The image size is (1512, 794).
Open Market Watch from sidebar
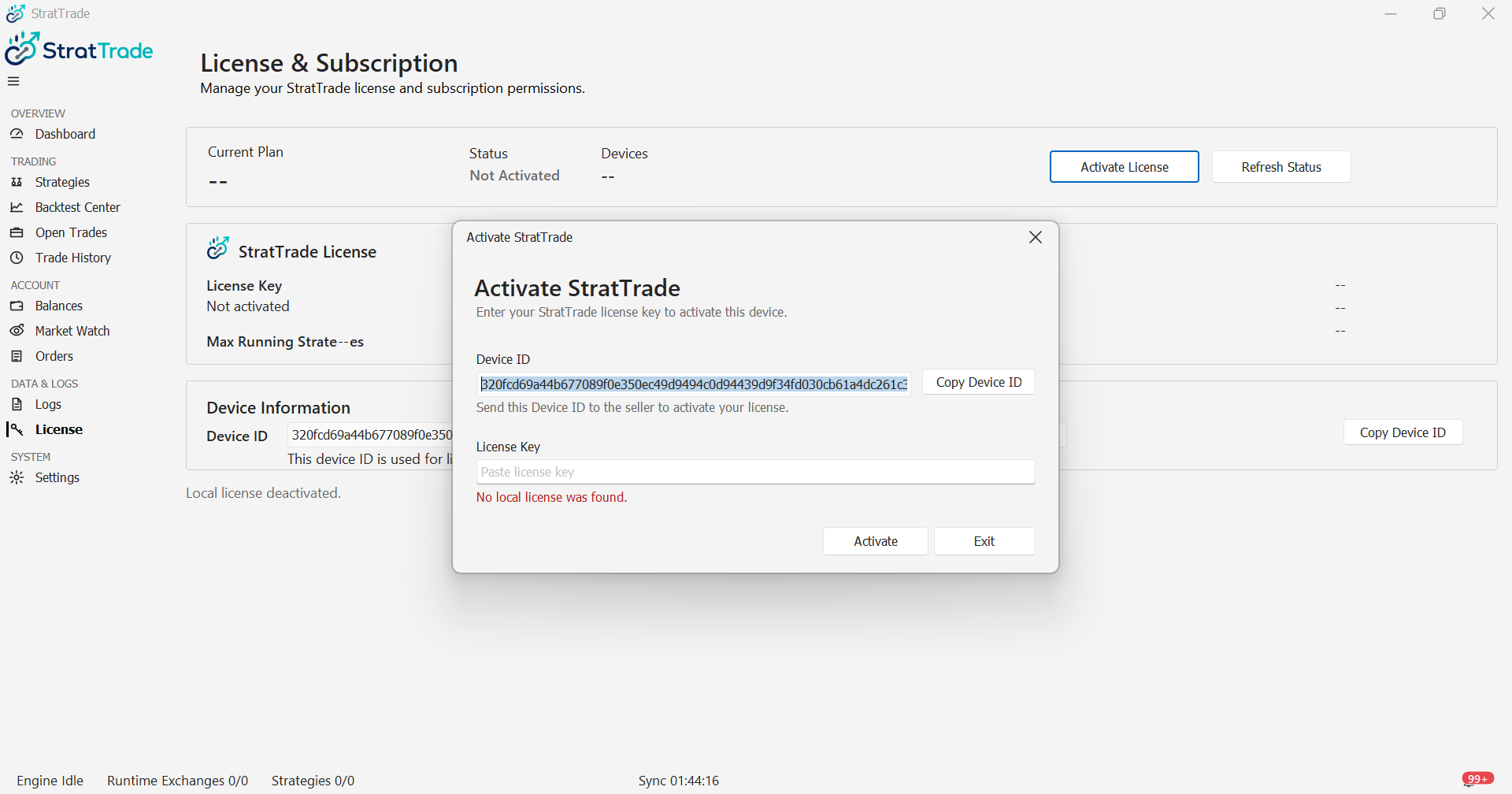point(72,331)
